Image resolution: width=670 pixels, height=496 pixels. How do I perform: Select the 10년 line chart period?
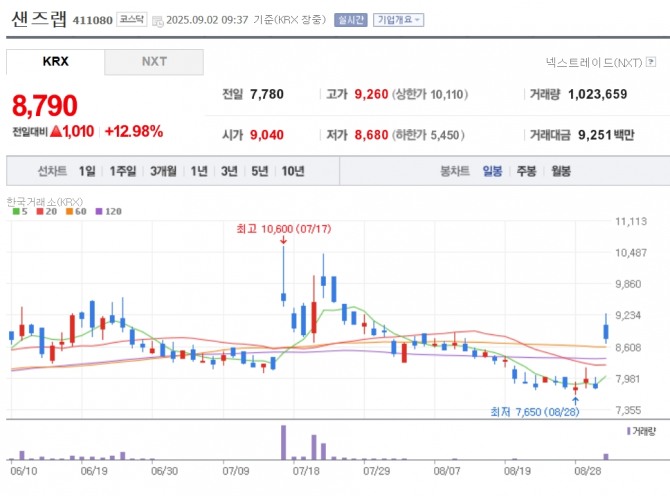[x=293, y=171]
